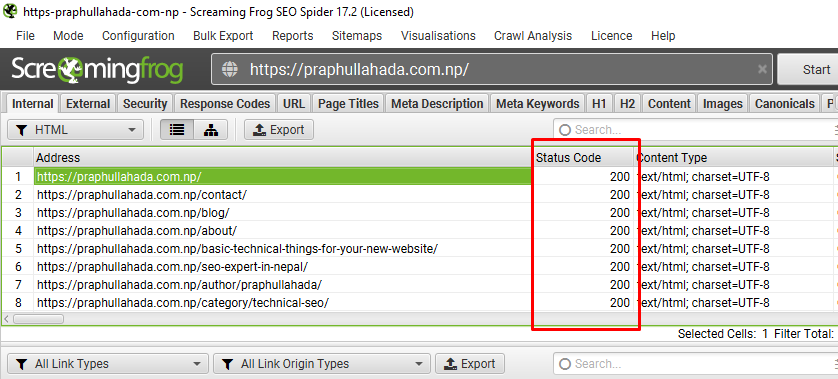Click the 200 status code in row 2
Viewport: 838px width, 379px height.
click(583, 195)
